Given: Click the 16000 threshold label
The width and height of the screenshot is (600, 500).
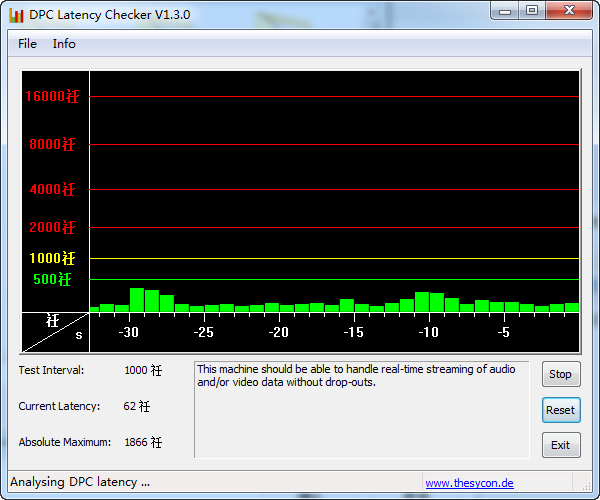Looking at the screenshot, I should click(x=52, y=96).
